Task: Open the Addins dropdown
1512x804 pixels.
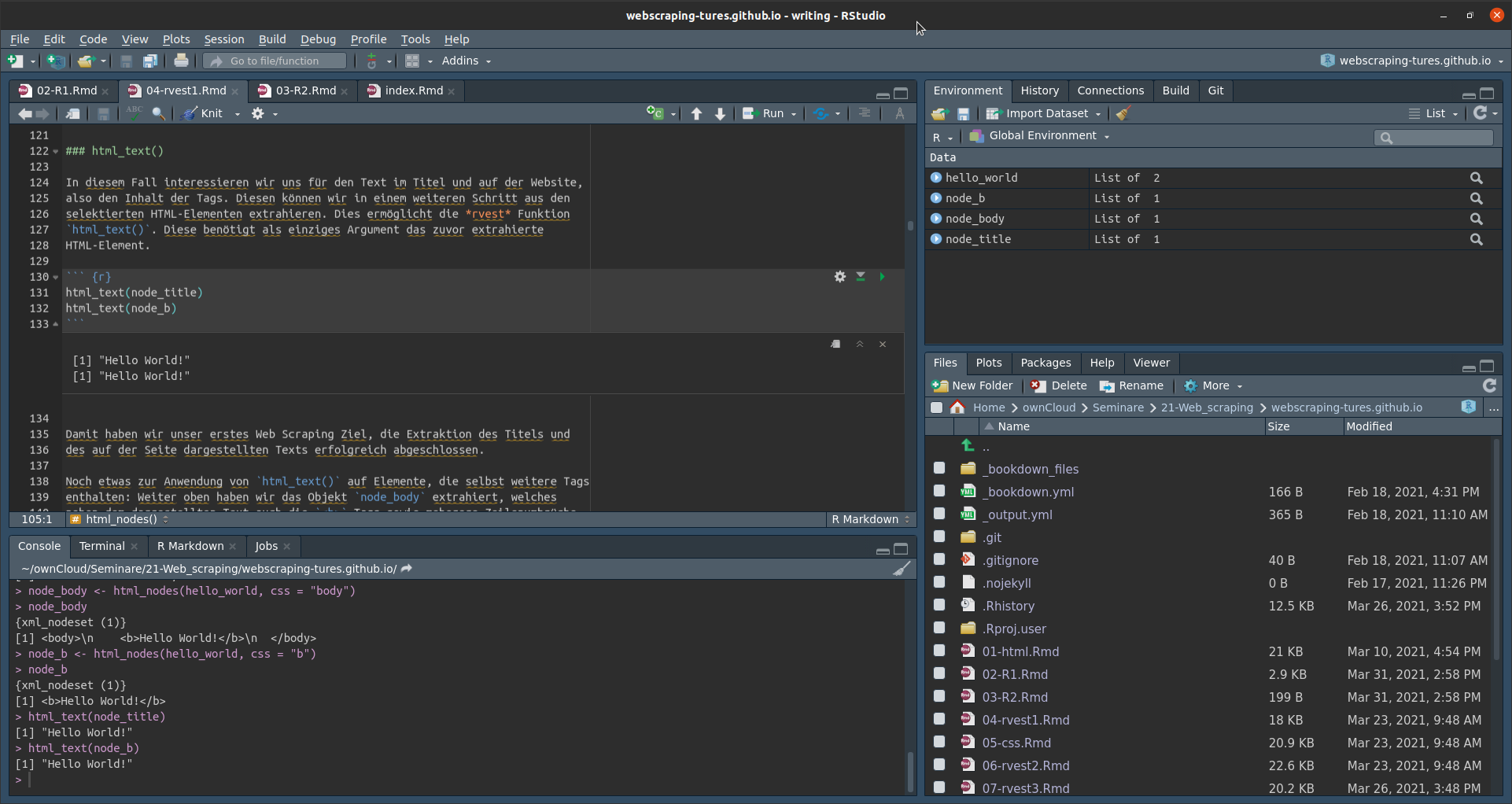Action: point(466,61)
